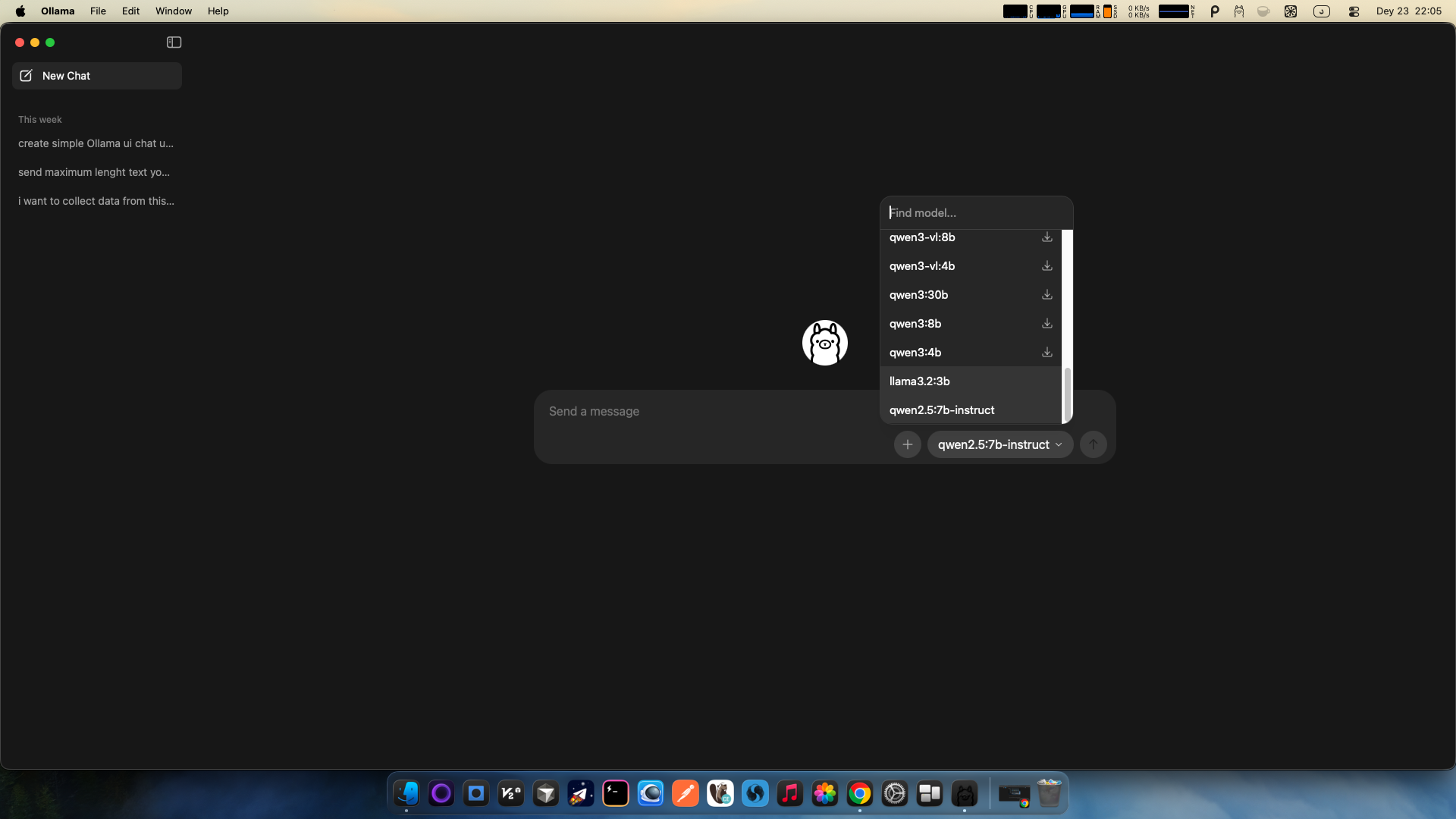Viewport: 1456px width, 819px height.
Task: Download the qwen3:30b model
Action: [x=1046, y=295]
